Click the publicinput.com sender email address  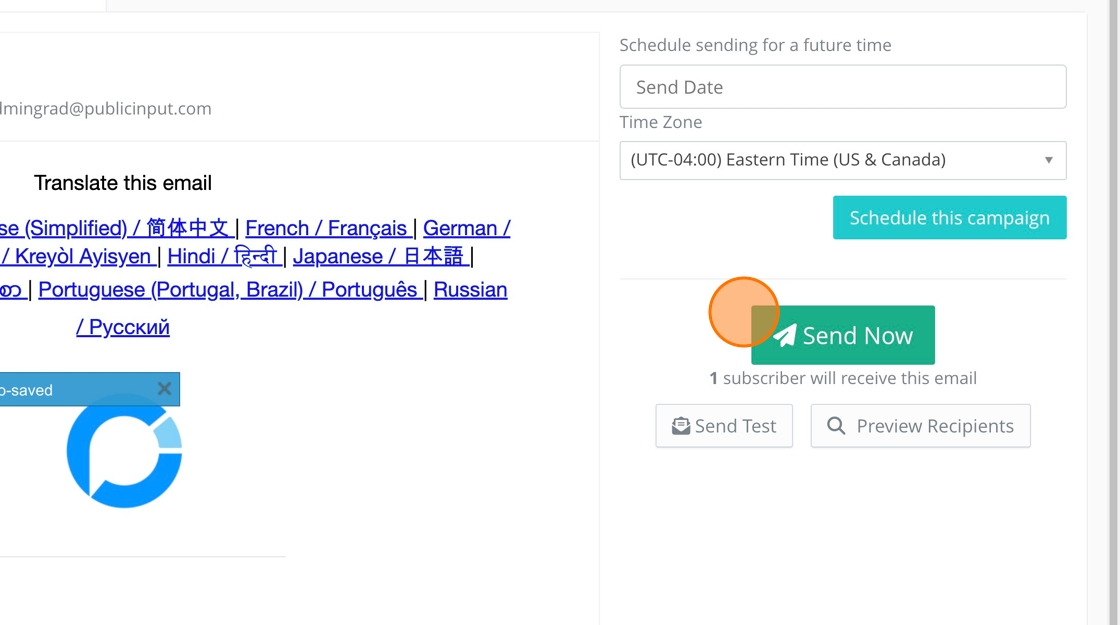click(106, 108)
